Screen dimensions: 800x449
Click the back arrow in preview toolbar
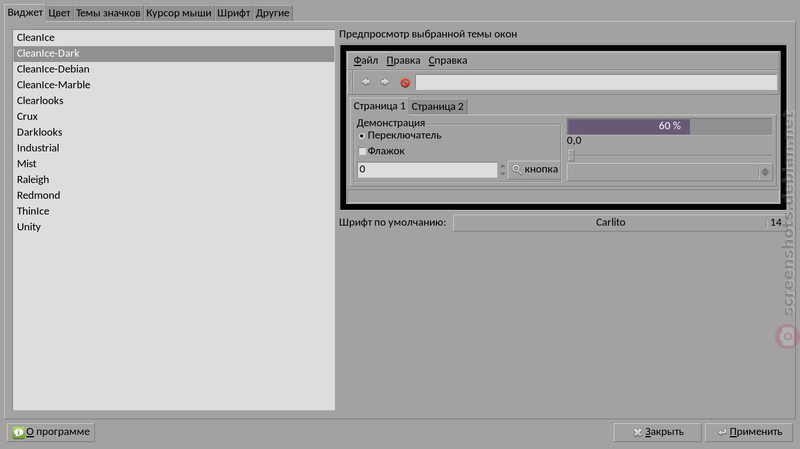tap(365, 82)
